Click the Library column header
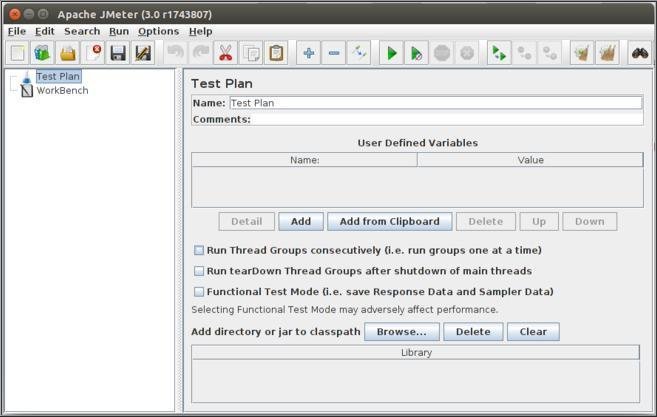Screen dimensions: 657x417 click(416, 352)
